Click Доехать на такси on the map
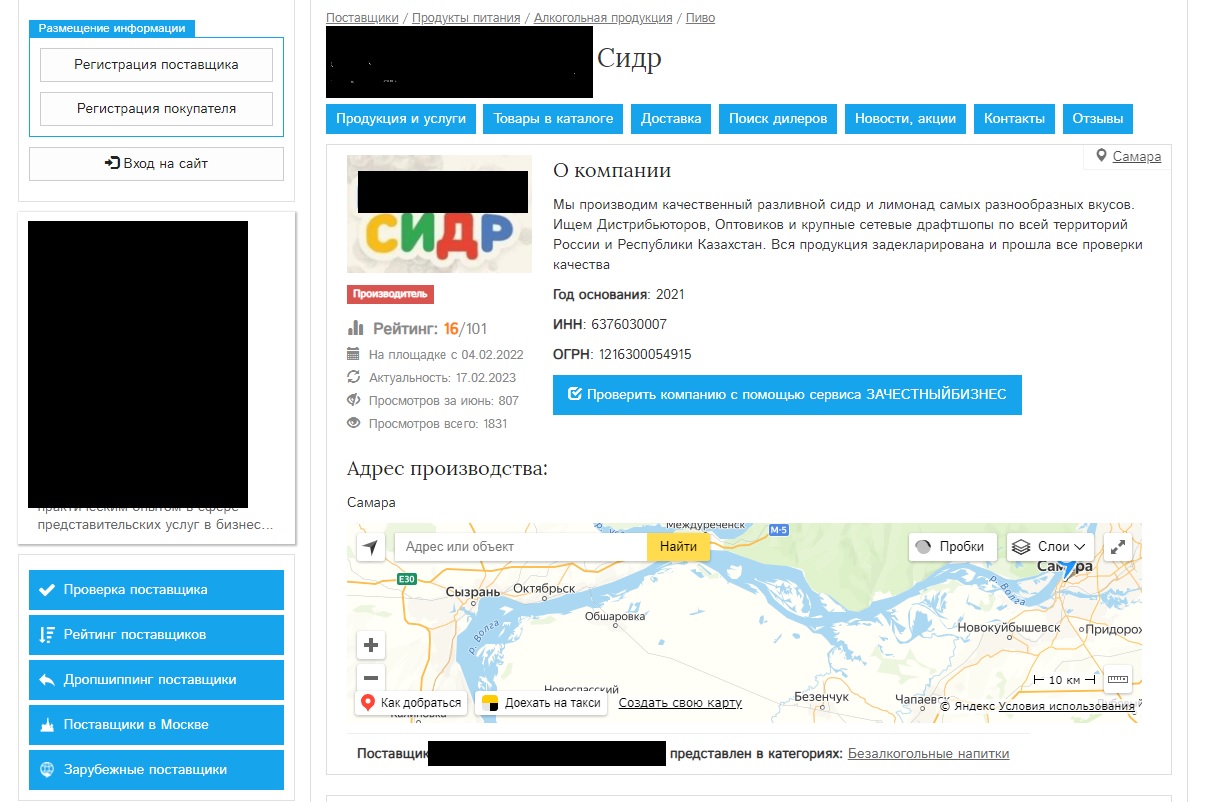This screenshot has width=1231, height=802. coord(542,703)
